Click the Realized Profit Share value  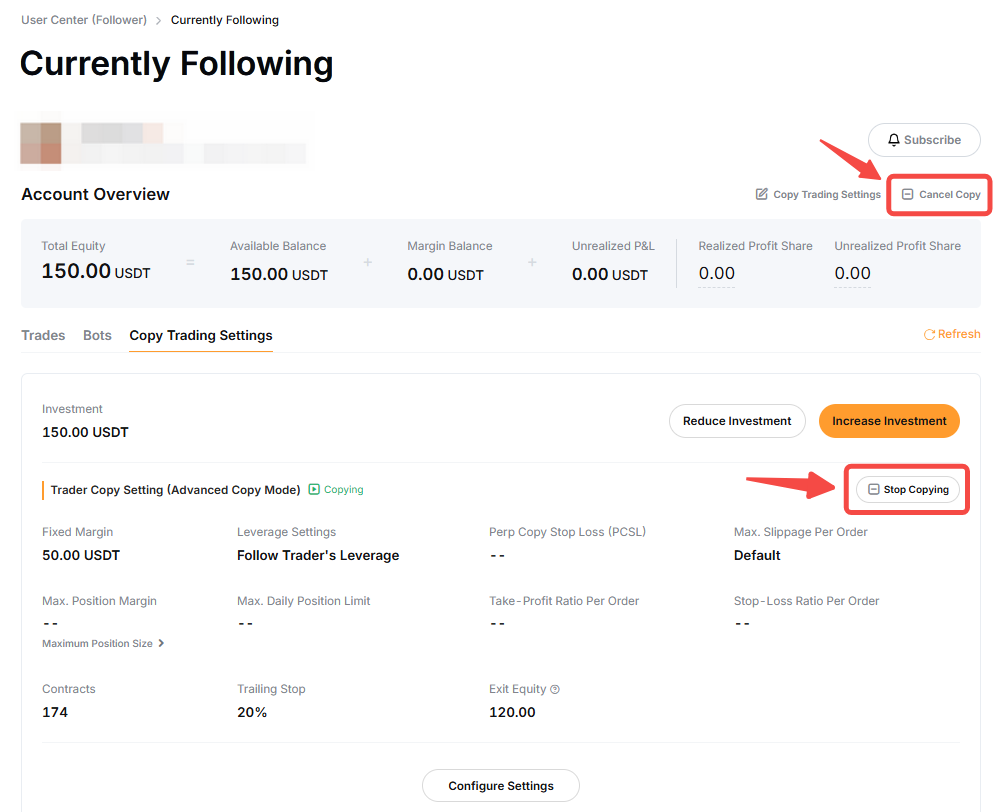coord(717,274)
